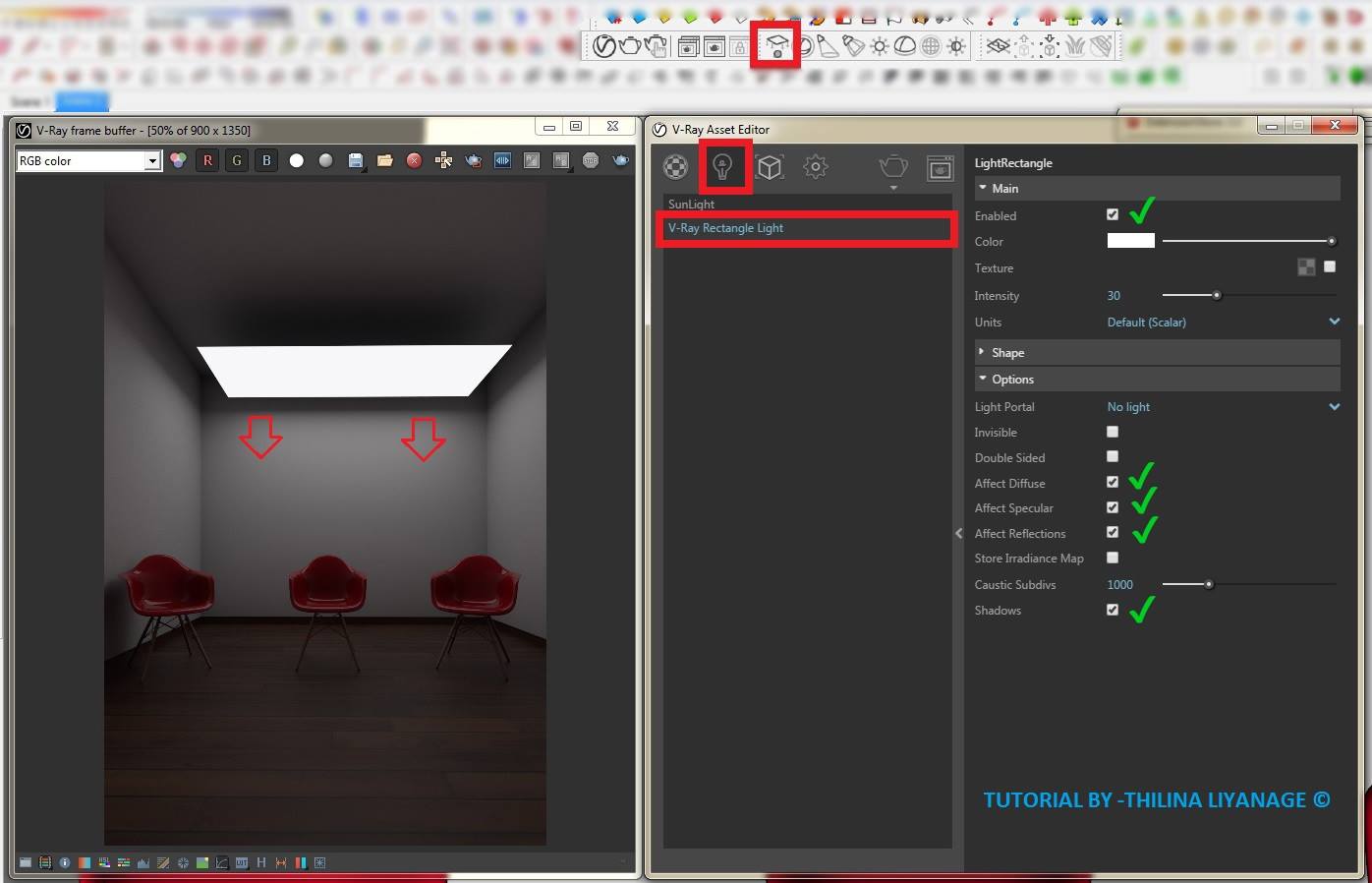The width and height of the screenshot is (1372, 883).
Task: Select V-Ray Rectangle Light in list
Action: 808,228
